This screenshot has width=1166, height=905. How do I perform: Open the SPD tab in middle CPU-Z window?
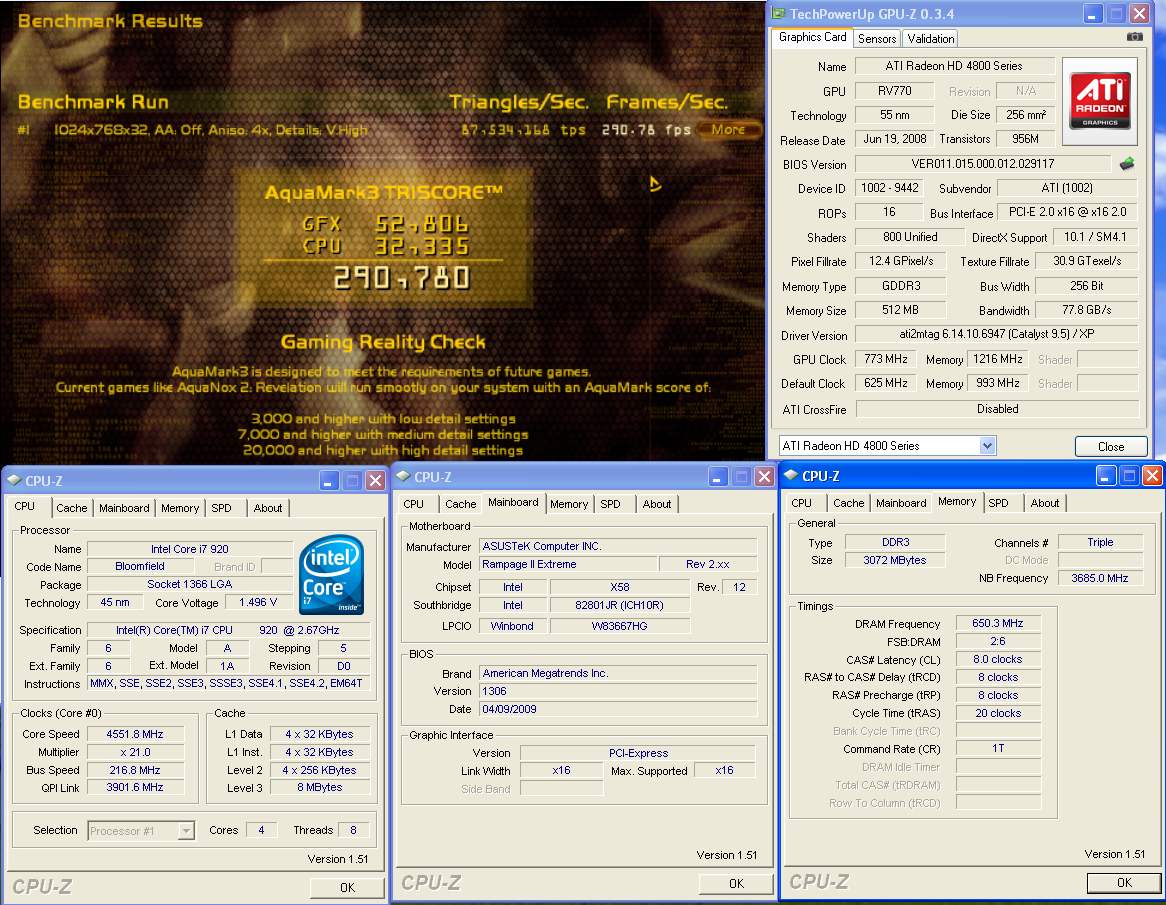click(611, 504)
